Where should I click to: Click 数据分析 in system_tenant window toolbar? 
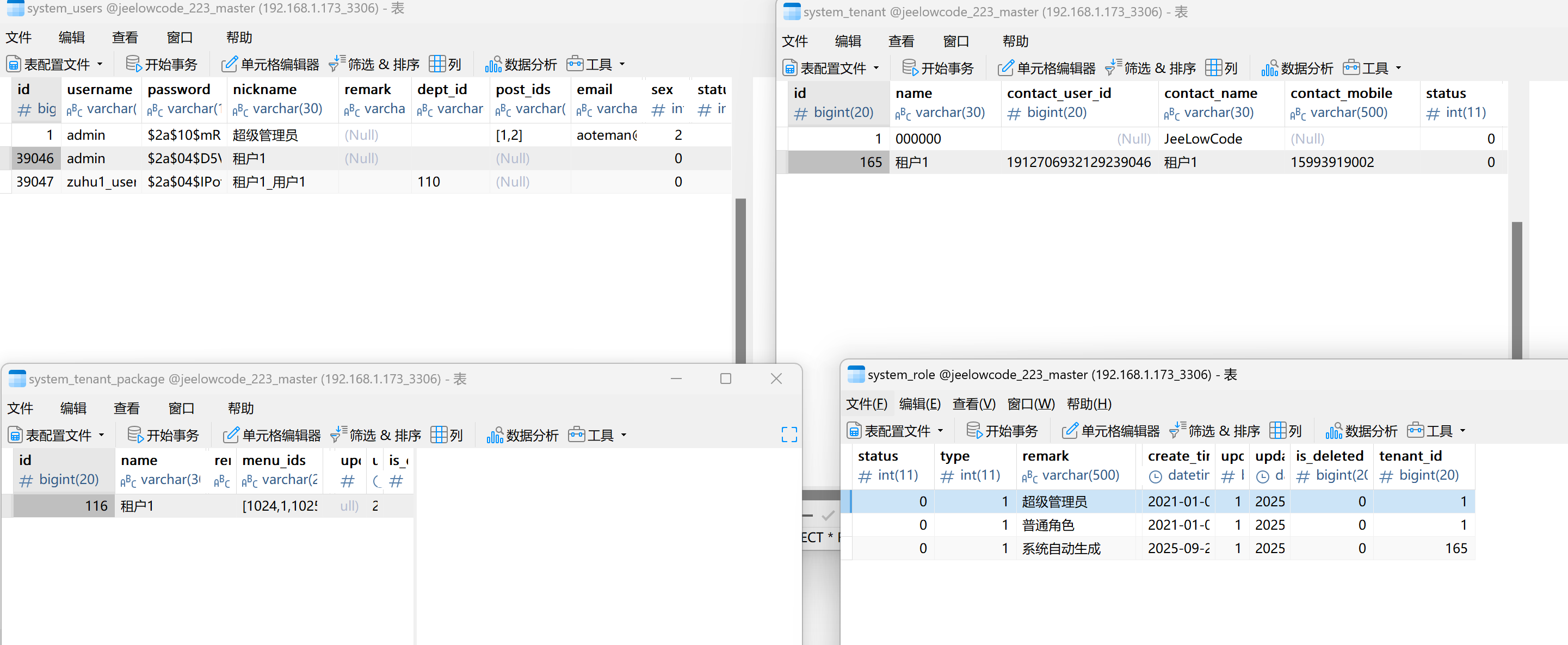coord(1297,67)
